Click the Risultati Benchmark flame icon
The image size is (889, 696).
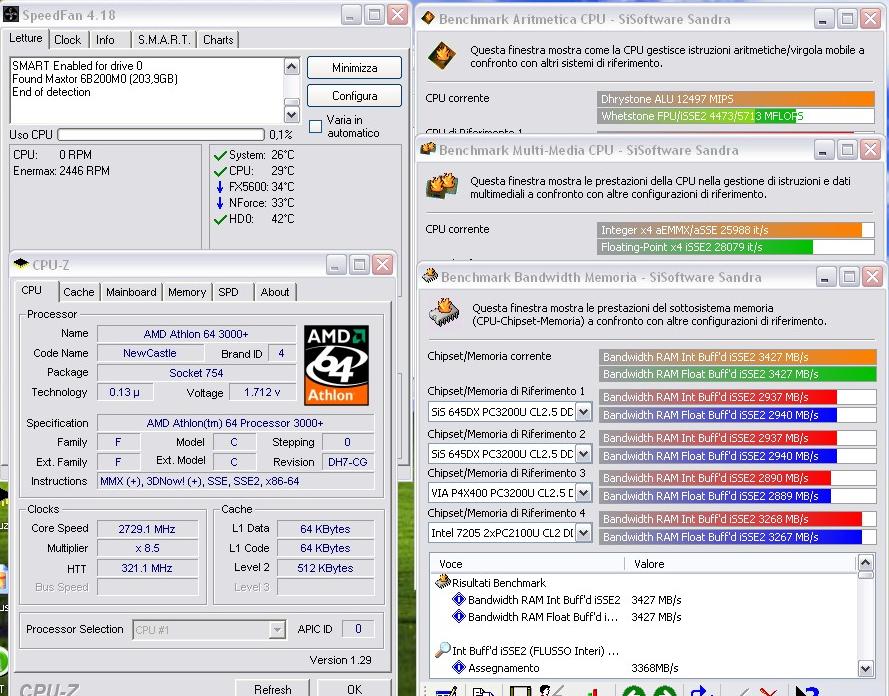(442, 582)
